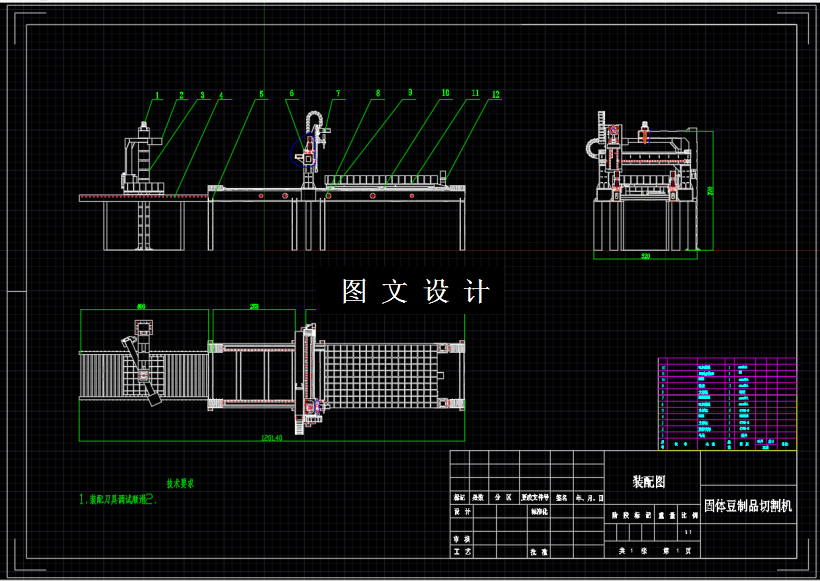Select part callout number 11 label
The width and height of the screenshot is (820, 581).
pos(475,93)
